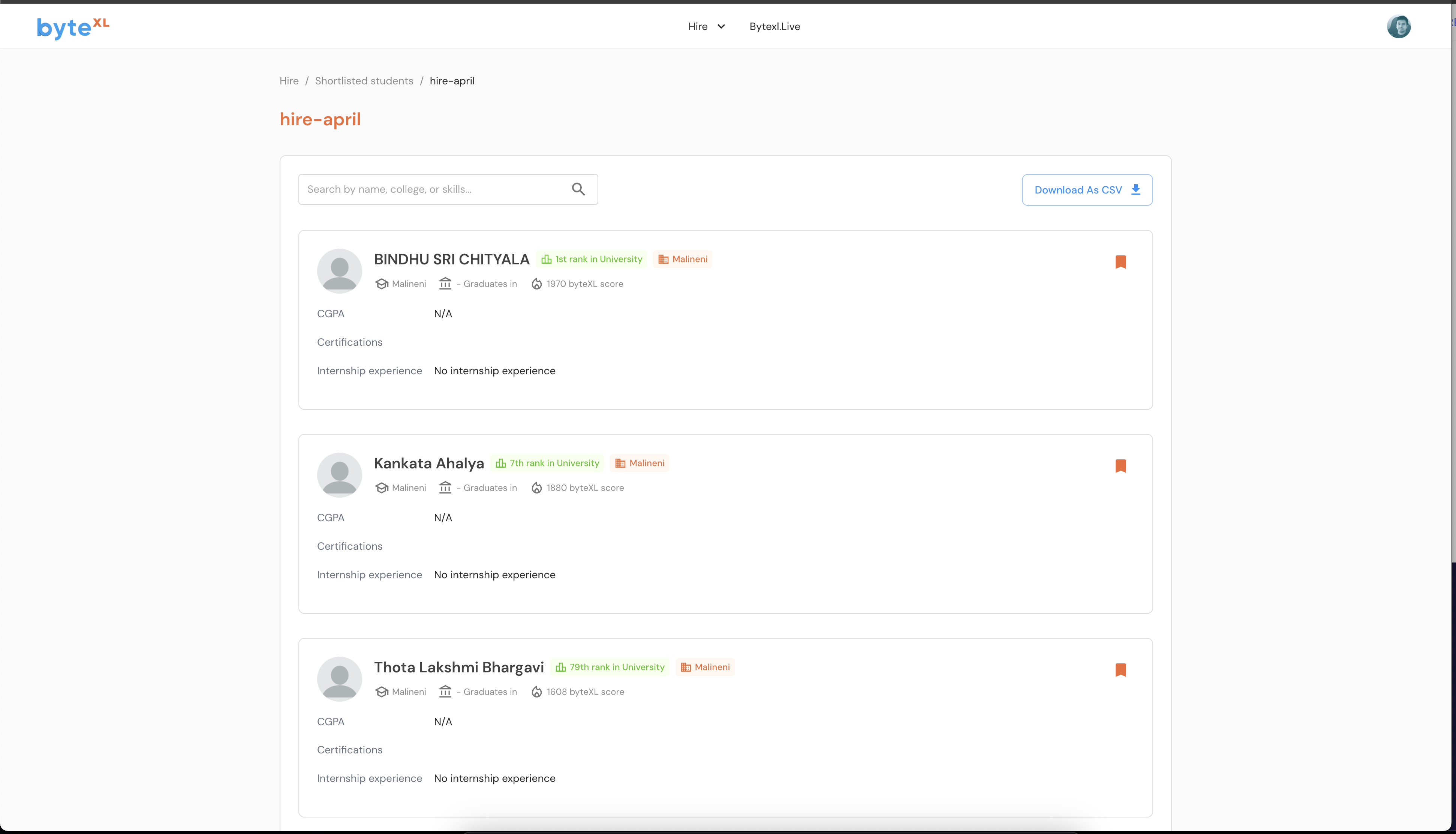
Task: Click the 7th rank in University badge
Action: click(547, 463)
